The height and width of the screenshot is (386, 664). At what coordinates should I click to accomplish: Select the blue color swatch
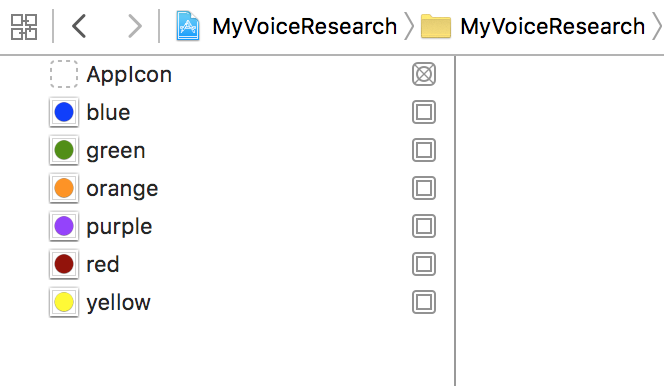pos(64,112)
